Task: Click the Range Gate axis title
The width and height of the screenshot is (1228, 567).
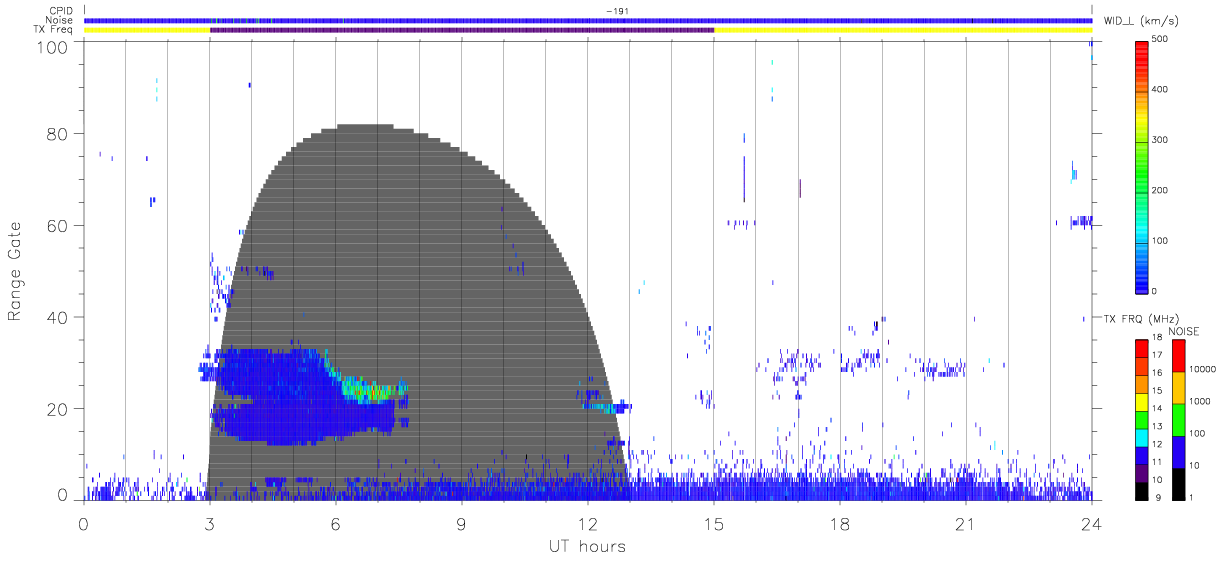Action: [x=15, y=271]
